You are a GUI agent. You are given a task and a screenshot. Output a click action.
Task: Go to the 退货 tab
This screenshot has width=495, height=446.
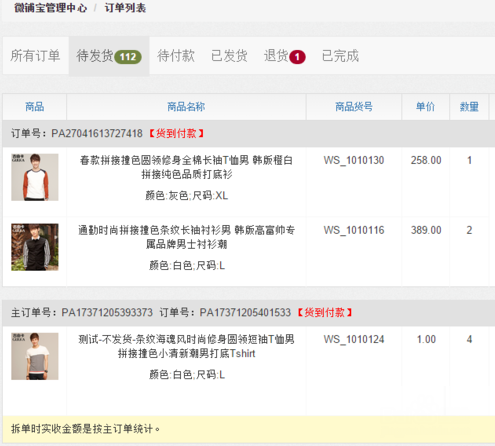(x=284, y=56)
